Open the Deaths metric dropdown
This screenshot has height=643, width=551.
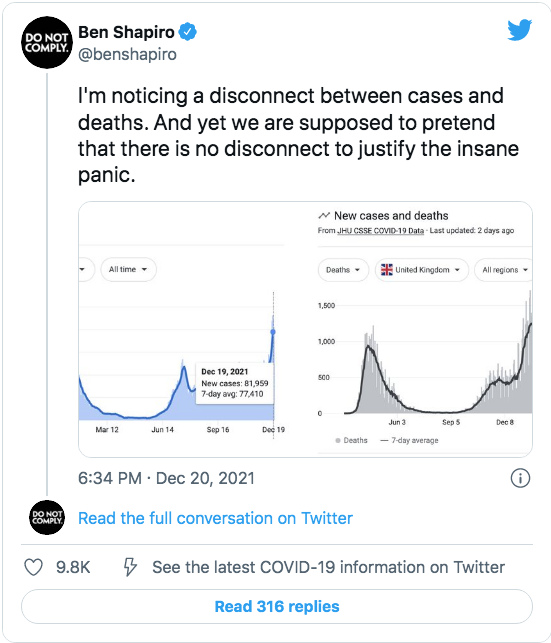pos(343,270)
